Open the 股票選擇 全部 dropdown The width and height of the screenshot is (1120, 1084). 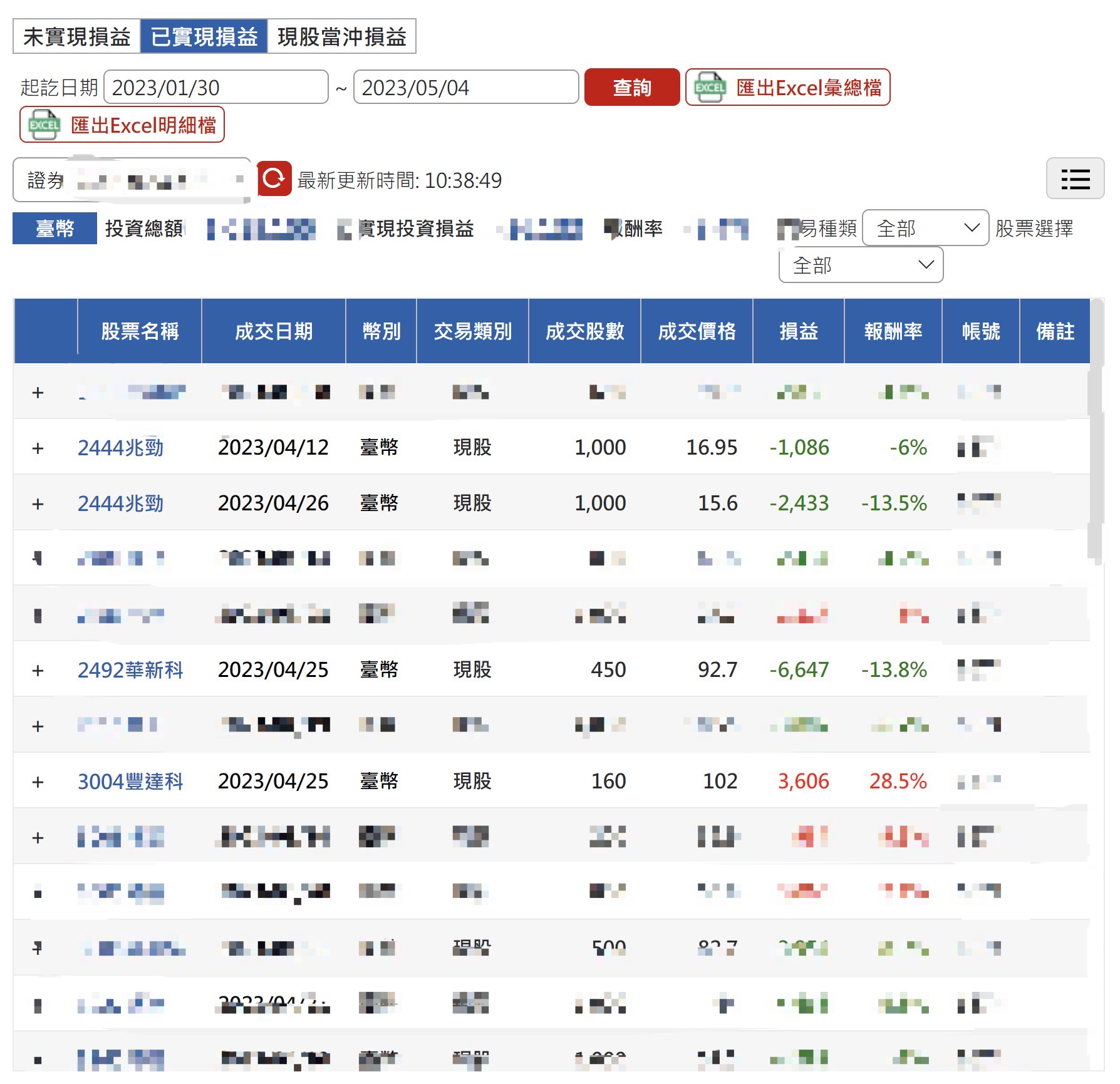[x=861, y=265]
